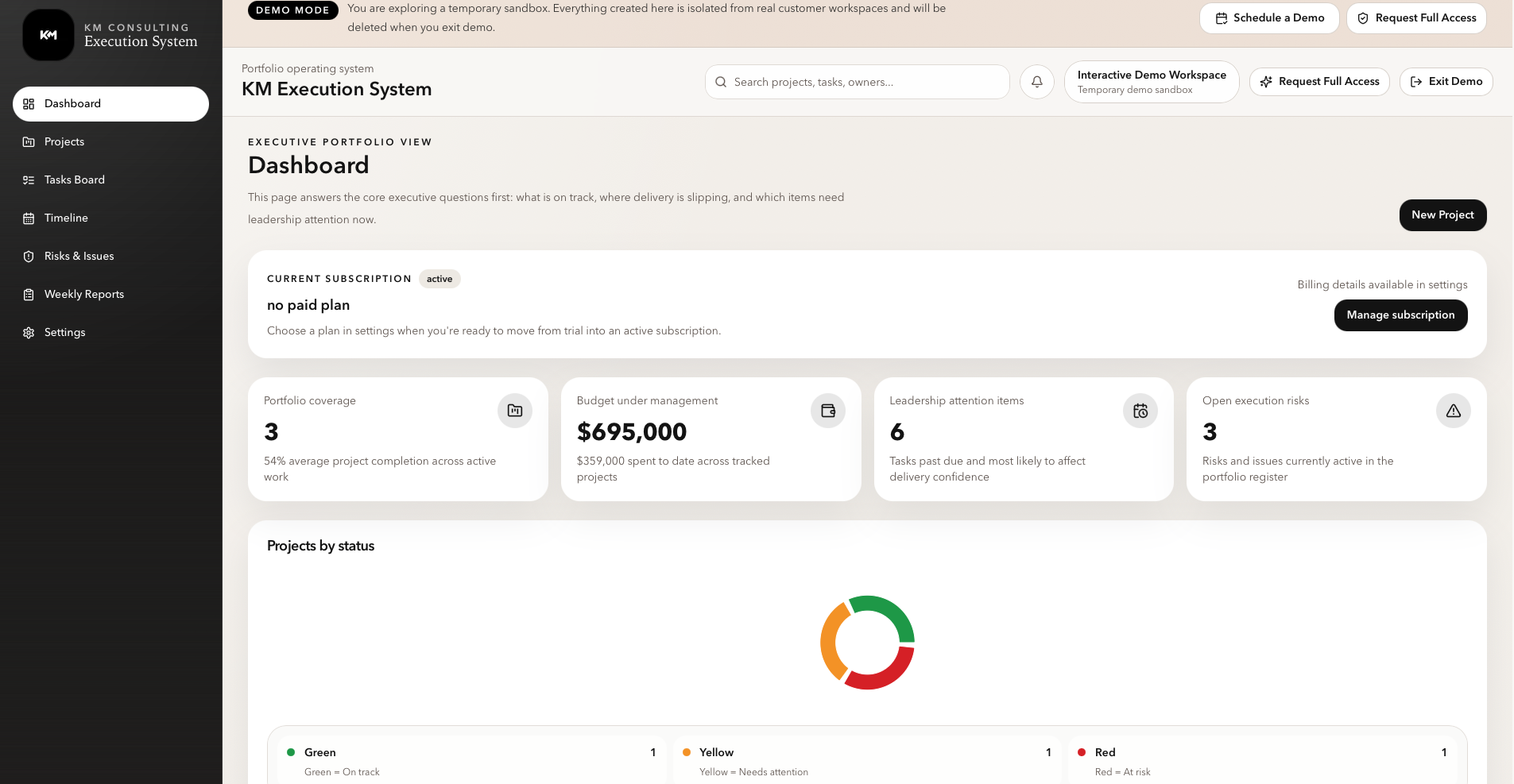The image size is (1514, 784).
Task: Click the search magnifier icon
Action: (x=721, y=82)
